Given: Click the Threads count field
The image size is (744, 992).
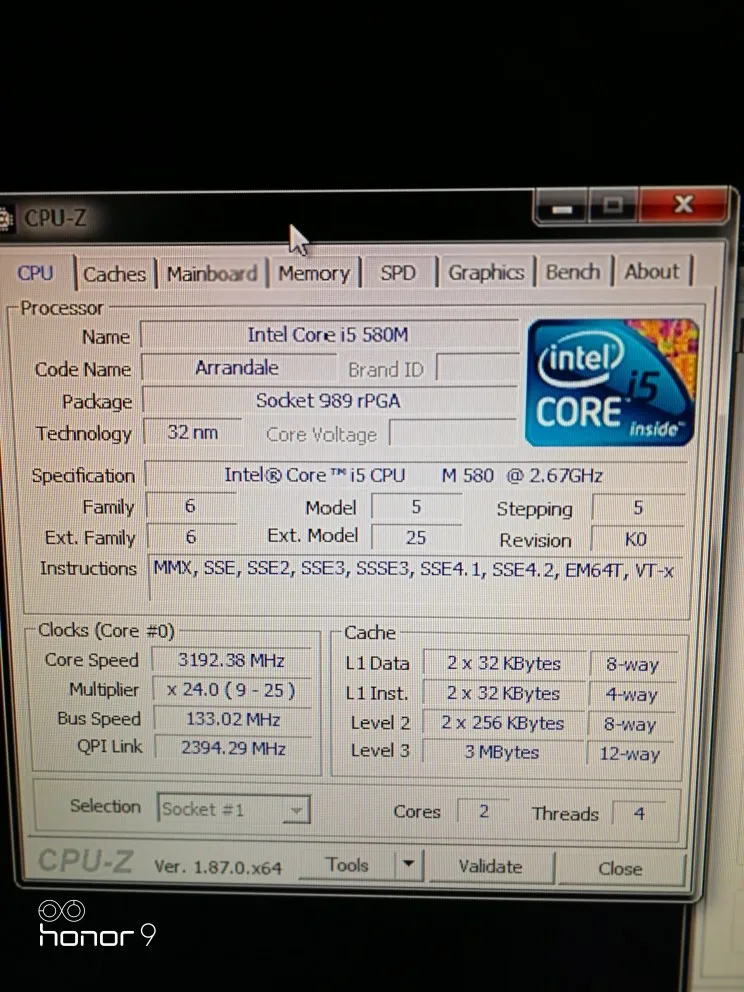Looking at the screenshot, I should [x=639, y=814].
